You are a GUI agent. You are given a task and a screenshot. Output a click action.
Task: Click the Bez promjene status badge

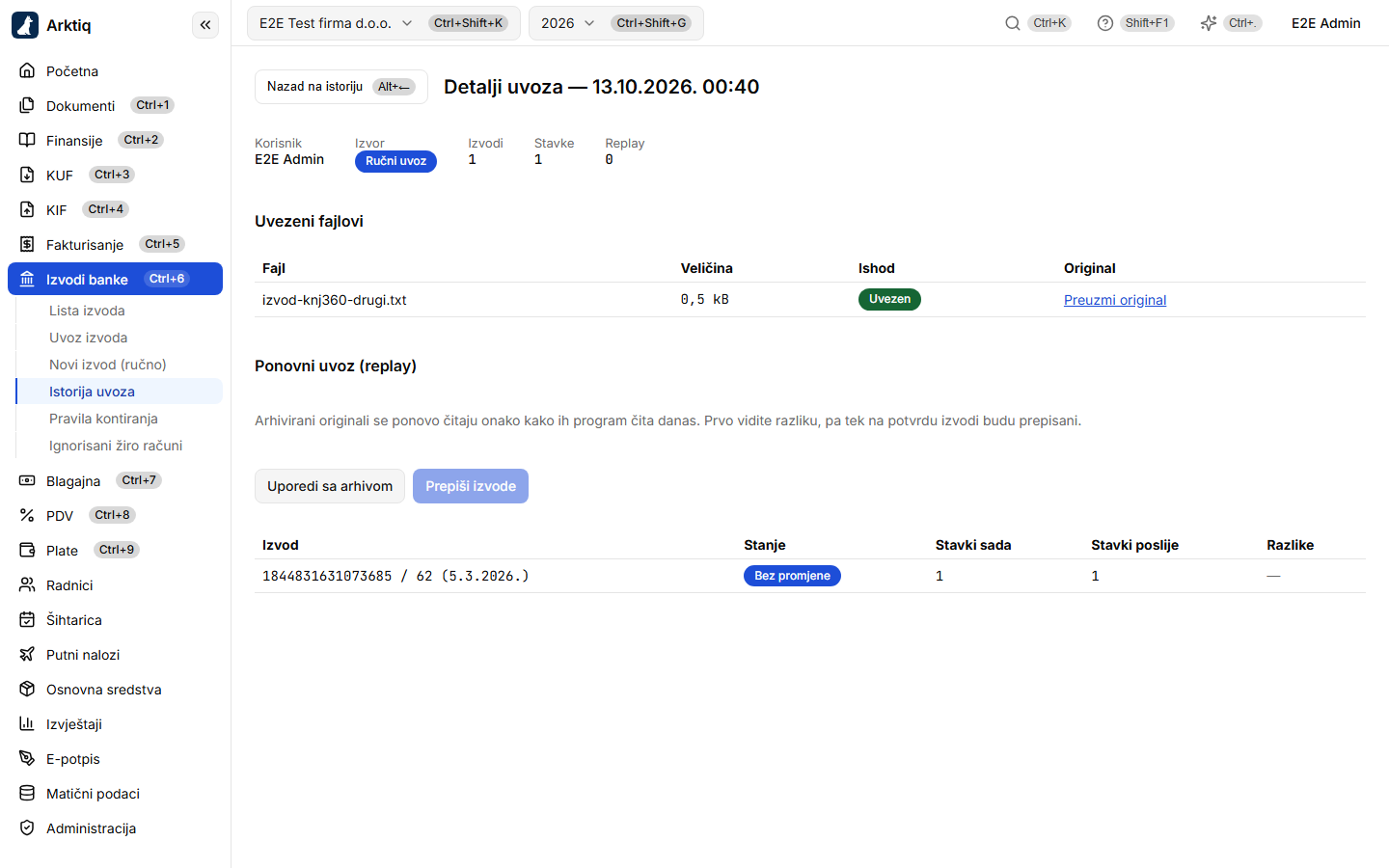(x=792, y=576)
